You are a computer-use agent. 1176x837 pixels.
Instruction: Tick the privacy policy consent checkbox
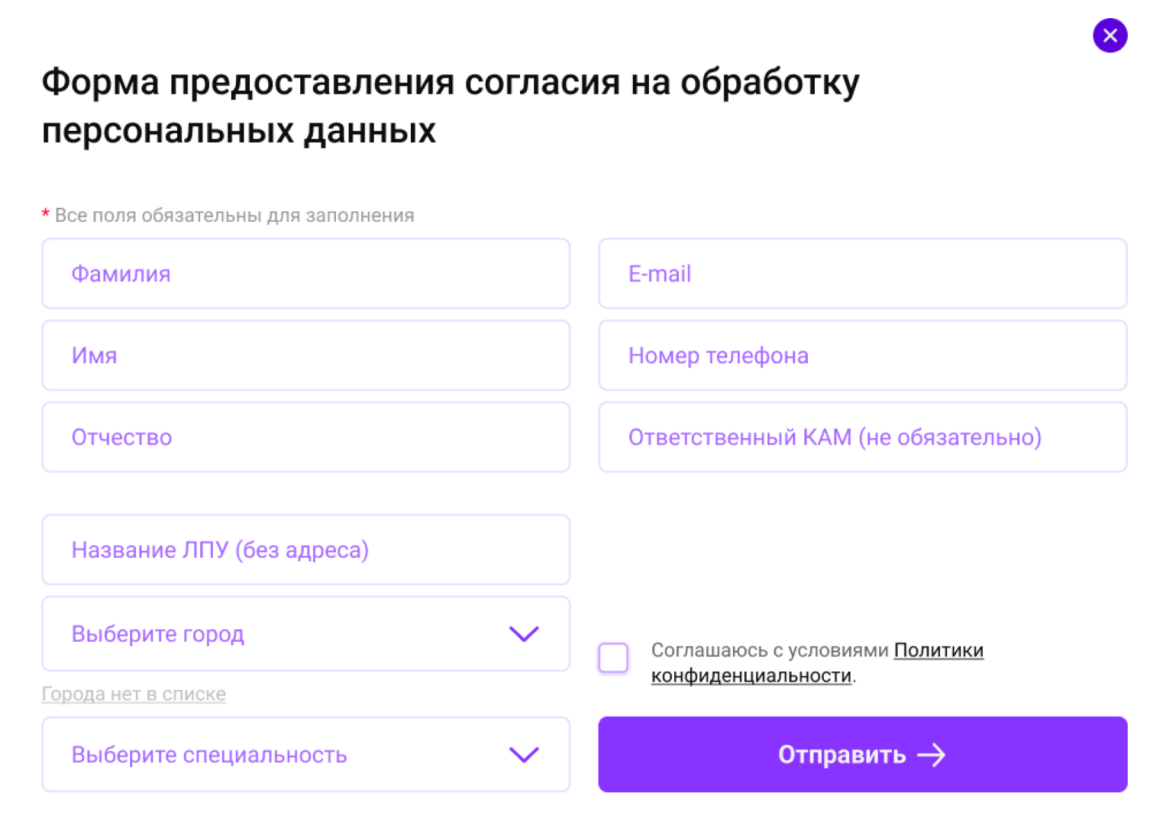click(614, 658)
